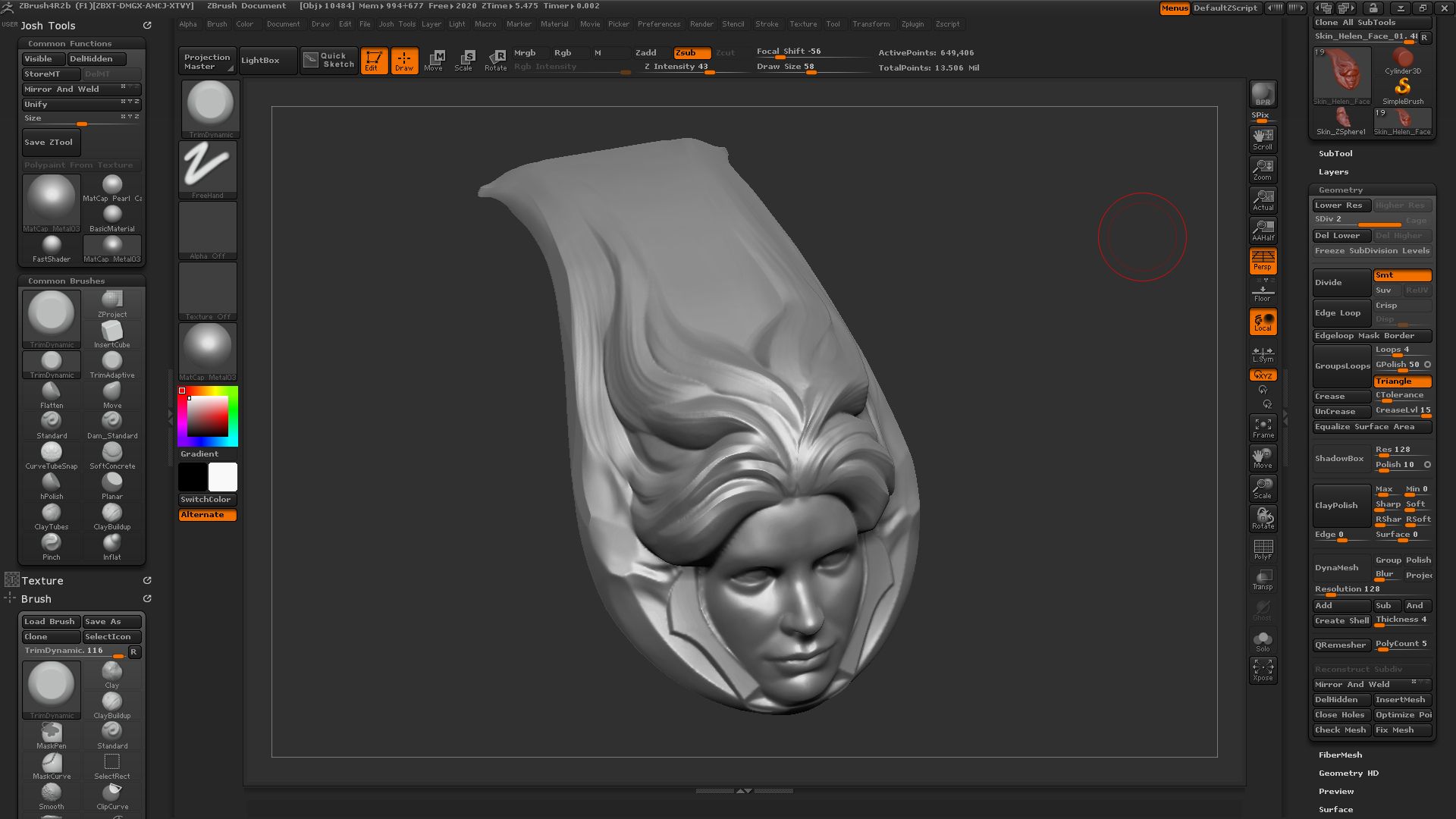Open the Zplugin menu

pos(912,24)
